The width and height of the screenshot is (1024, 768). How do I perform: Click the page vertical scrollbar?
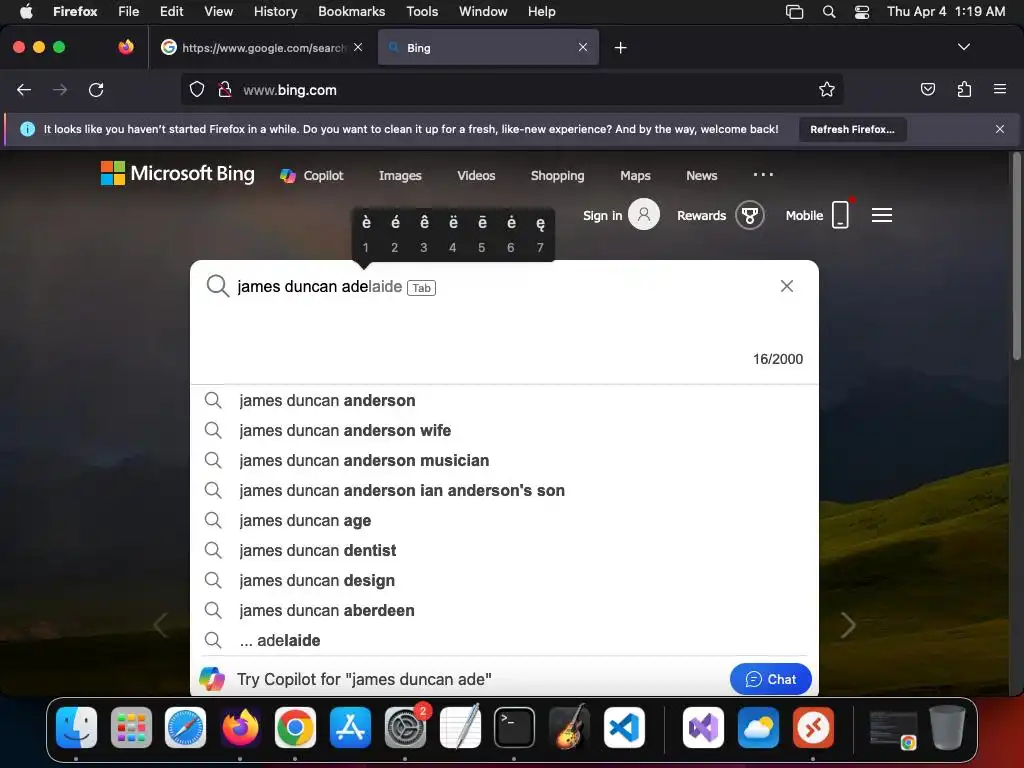1016,256
